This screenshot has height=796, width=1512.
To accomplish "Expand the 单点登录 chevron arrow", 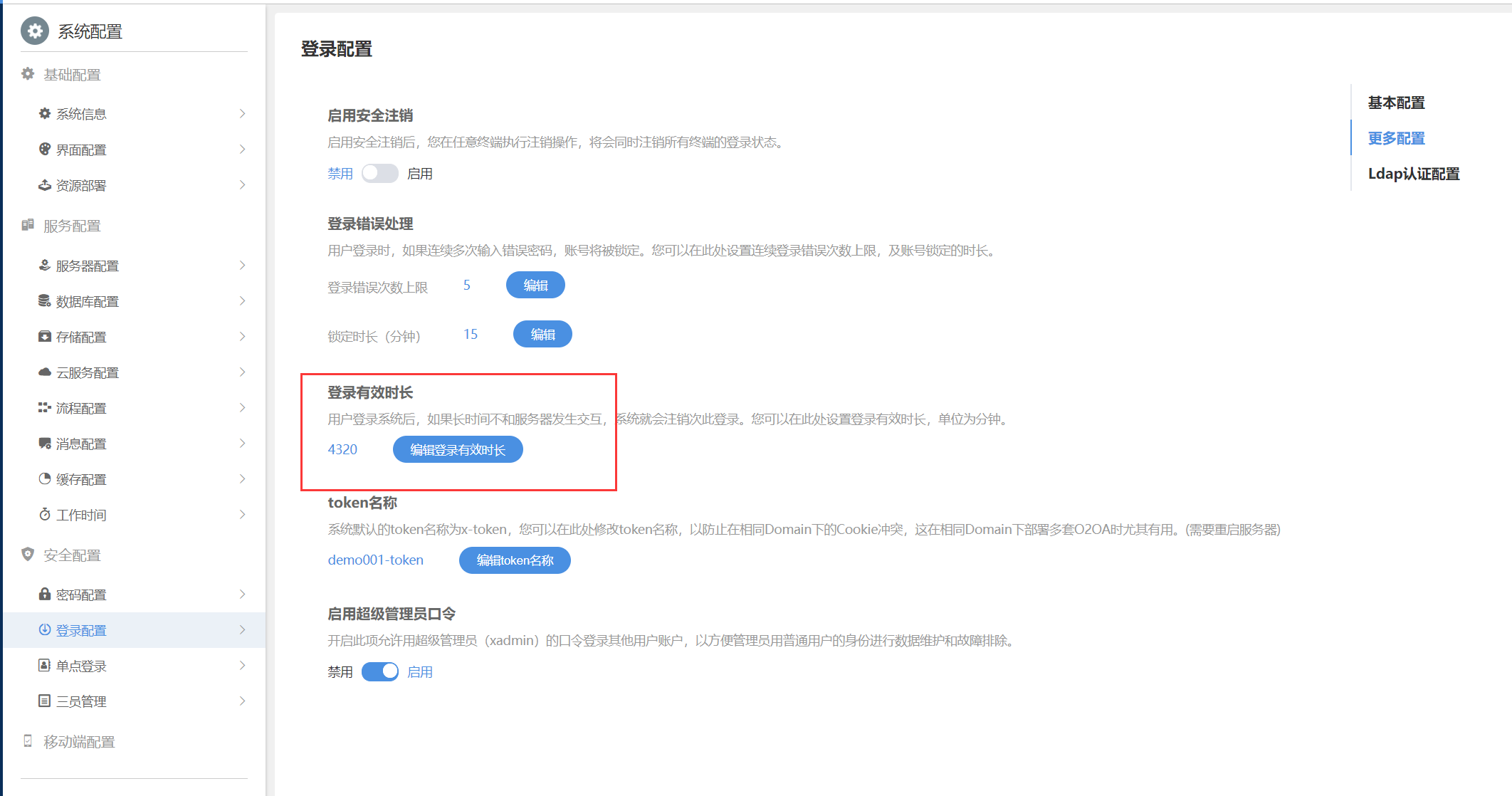I will pyautogui.click(x=242, y=665).
